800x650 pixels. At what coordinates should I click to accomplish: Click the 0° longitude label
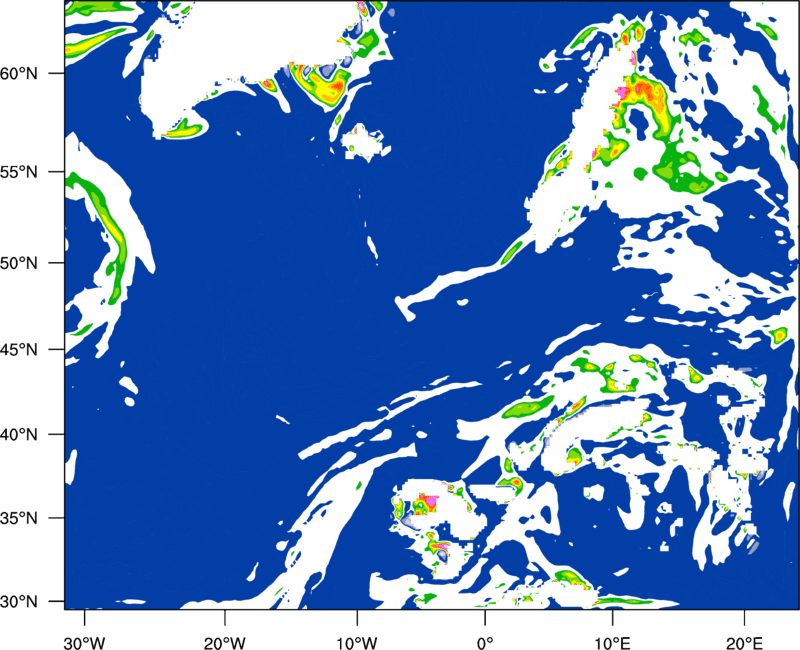[x=485, y=643]
